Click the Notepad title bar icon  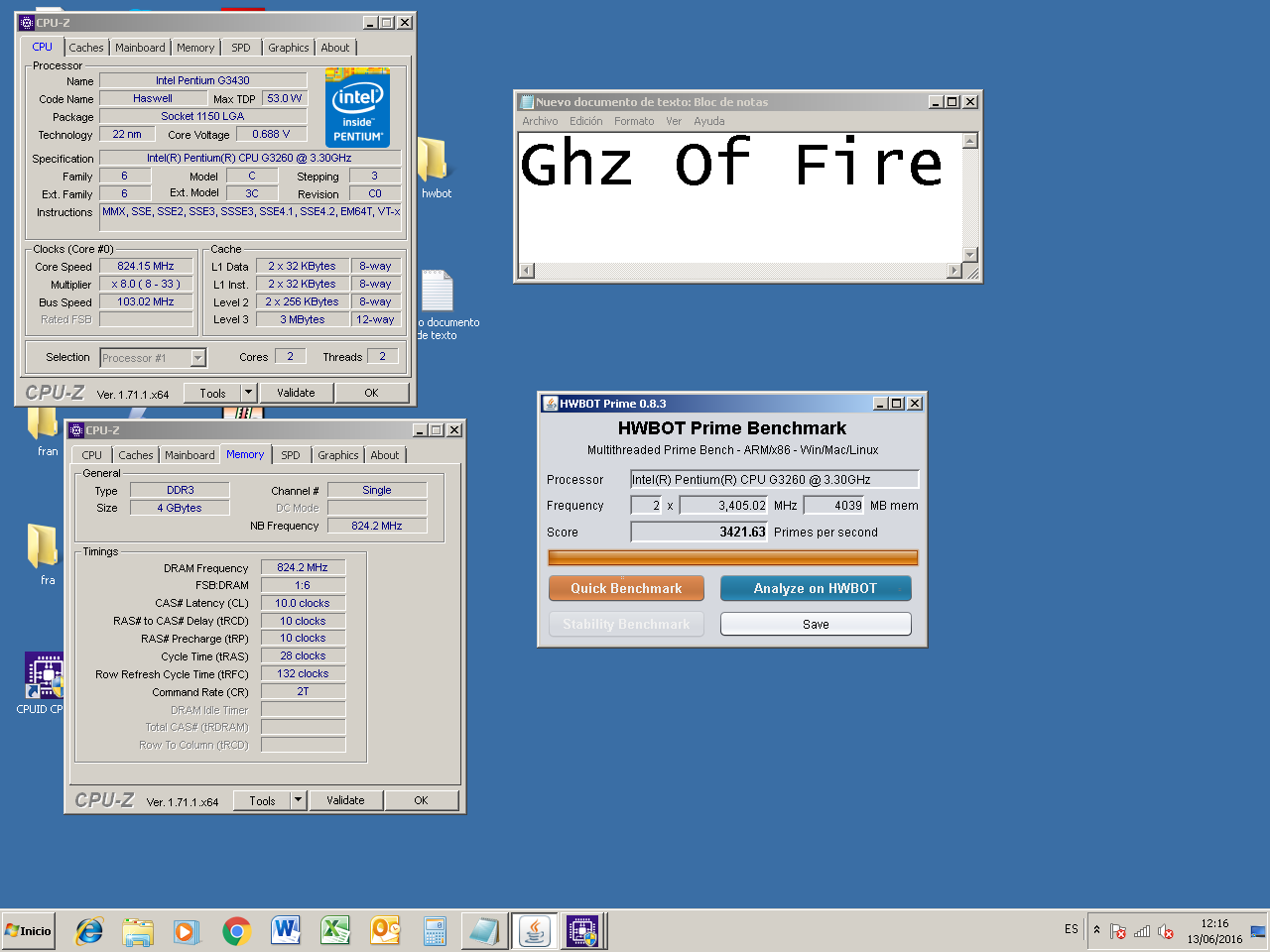pyautogui.click(x=527, y=102)
